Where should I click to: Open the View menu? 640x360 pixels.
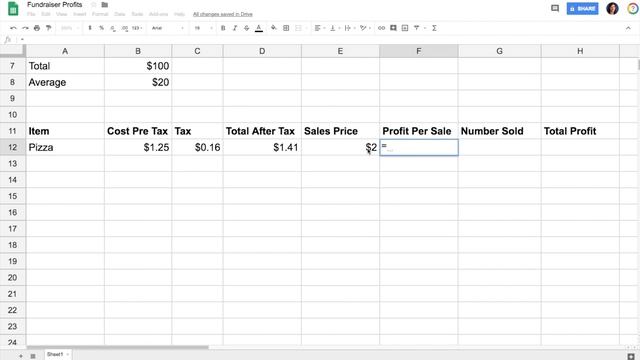(62, 14)
